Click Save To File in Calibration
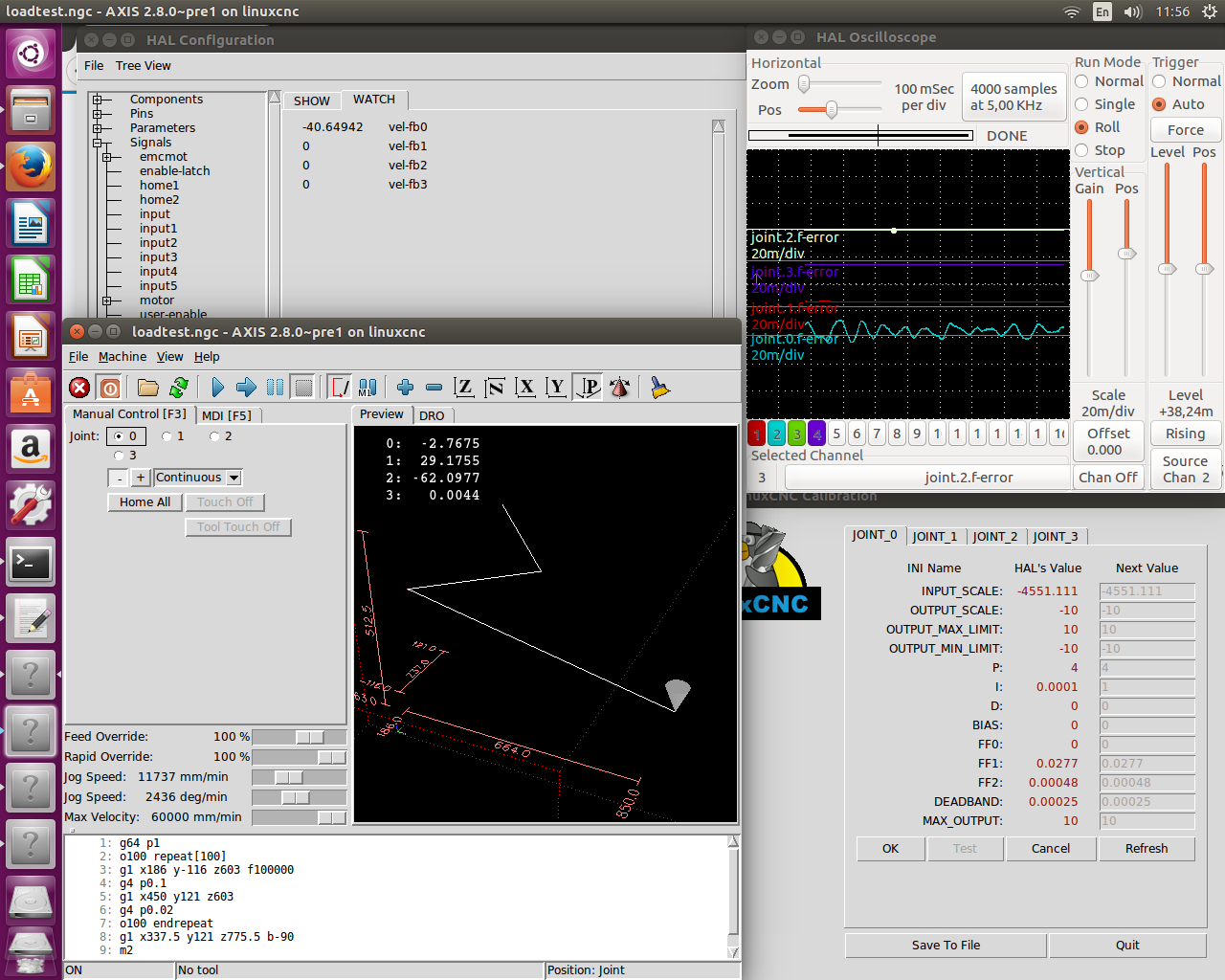Viewport: 1225px width, 980px height. coord(946,945)
